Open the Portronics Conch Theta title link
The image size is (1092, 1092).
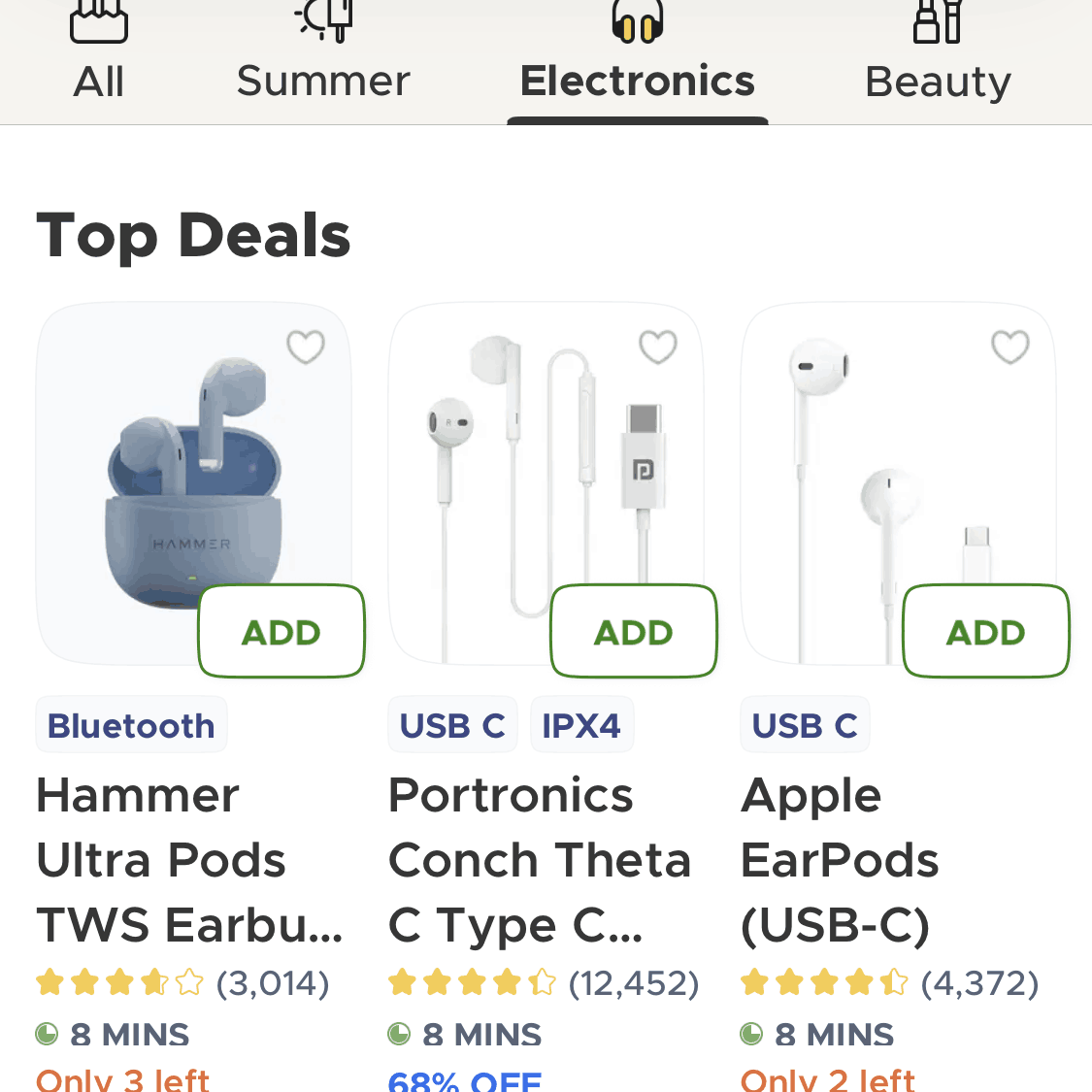(x=540, y=860)
